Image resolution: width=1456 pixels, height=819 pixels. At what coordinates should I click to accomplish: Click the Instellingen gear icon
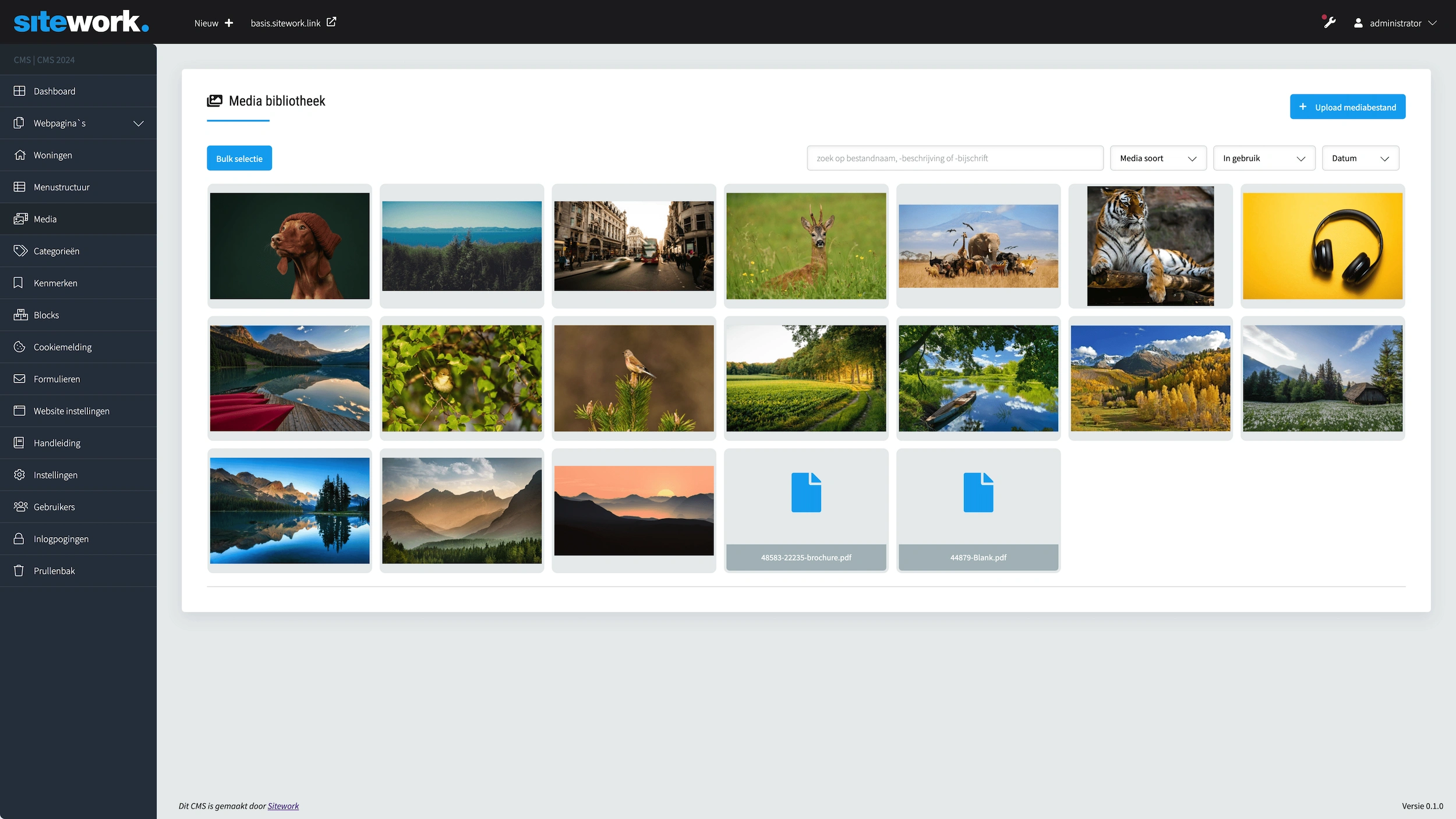pyautogui.click(x=19, y=475)
